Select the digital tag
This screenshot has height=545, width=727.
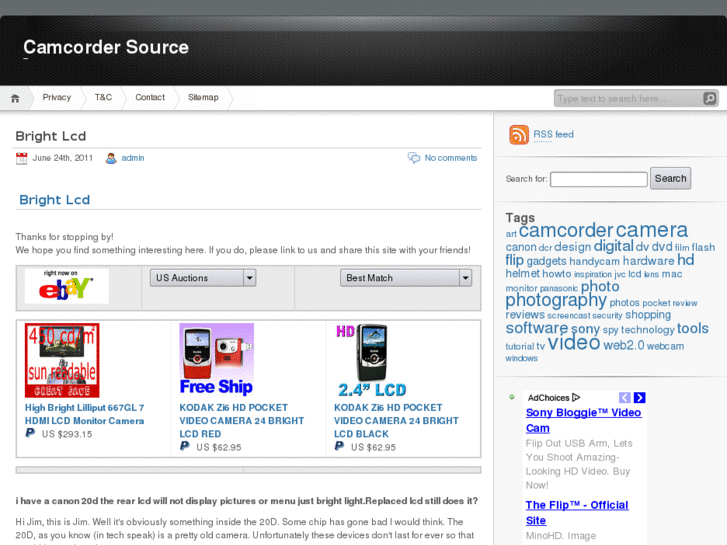pyautogui.click(x=613, y=246)
